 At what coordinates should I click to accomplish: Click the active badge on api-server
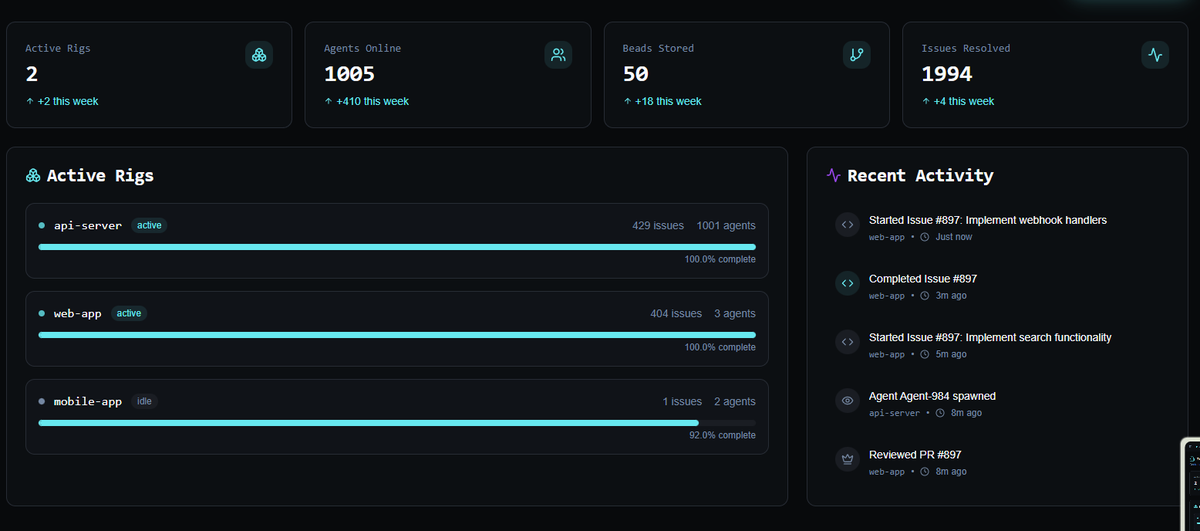click(149, 225)
